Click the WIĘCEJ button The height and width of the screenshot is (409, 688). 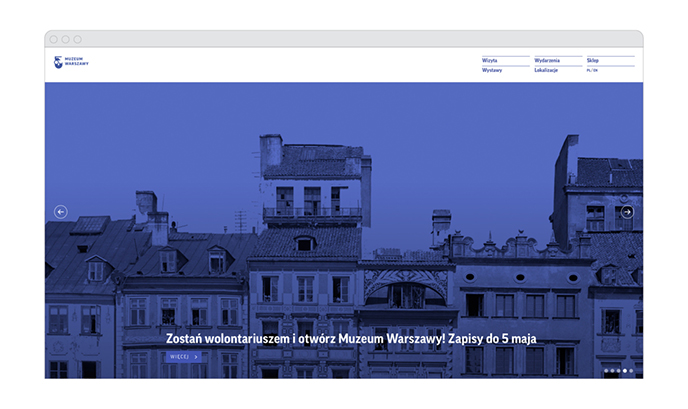click(x=184, y=356)
